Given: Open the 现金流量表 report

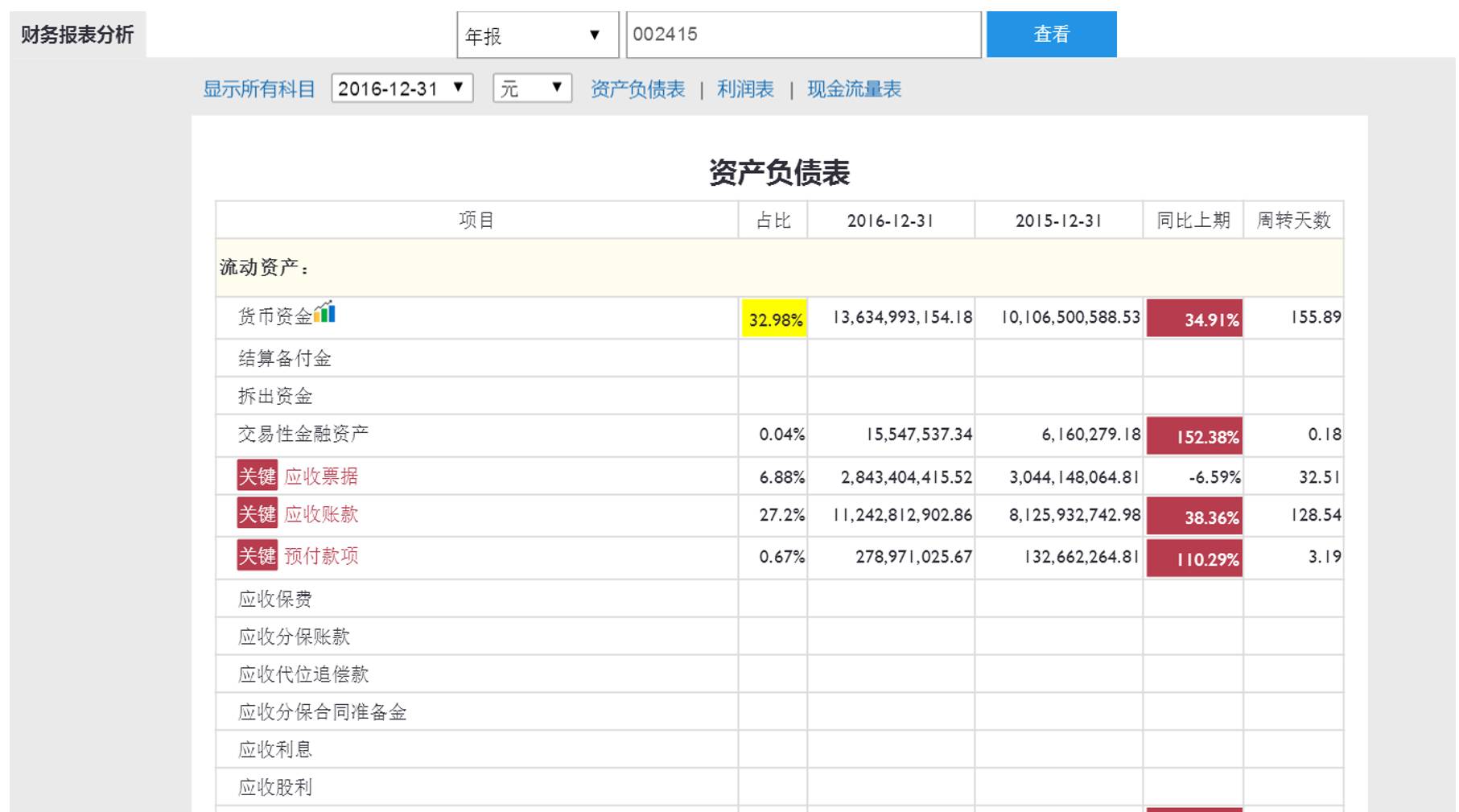Looking at the screenshot, I should 853,89.
